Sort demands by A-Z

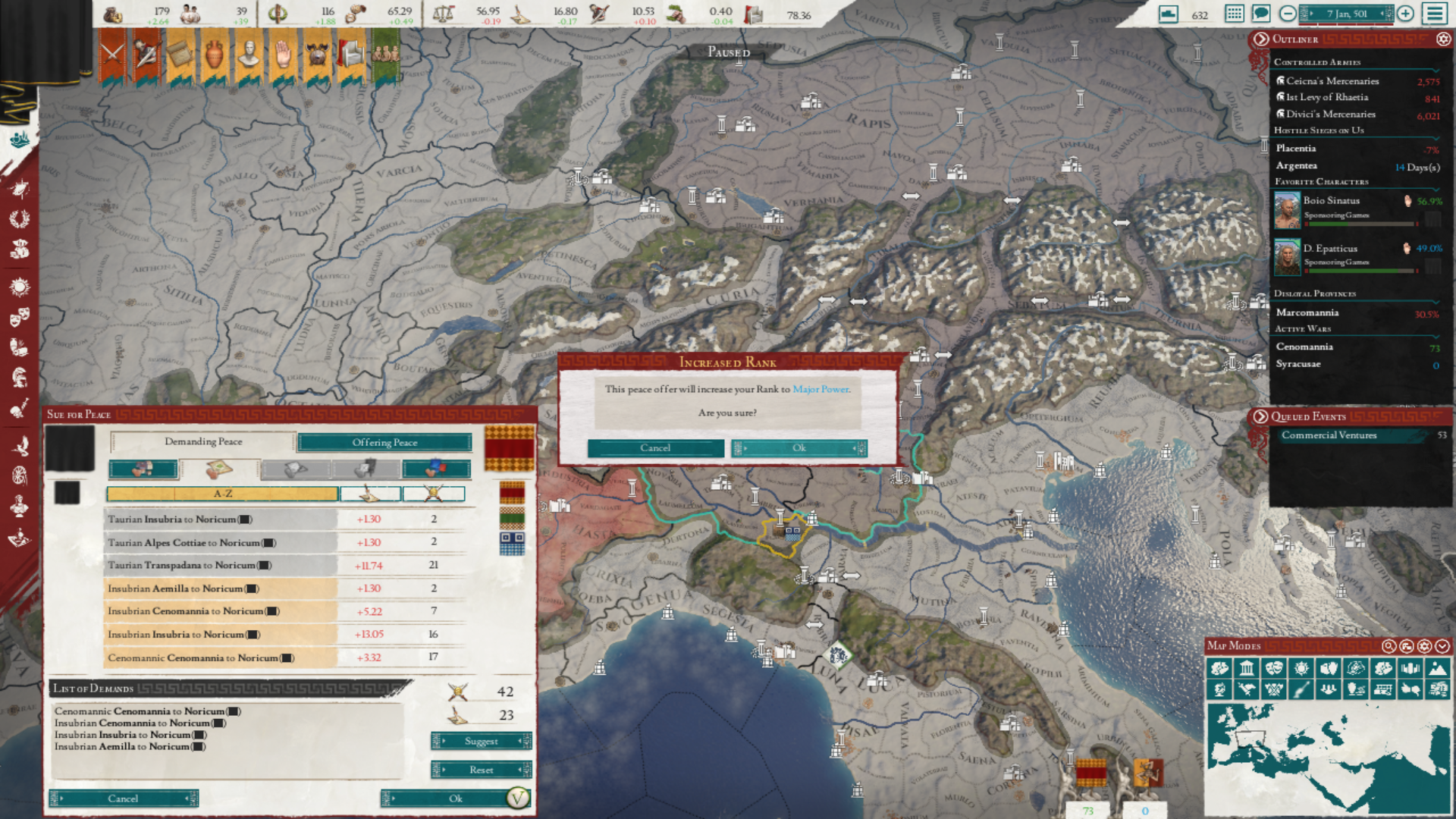click(222, 494)
